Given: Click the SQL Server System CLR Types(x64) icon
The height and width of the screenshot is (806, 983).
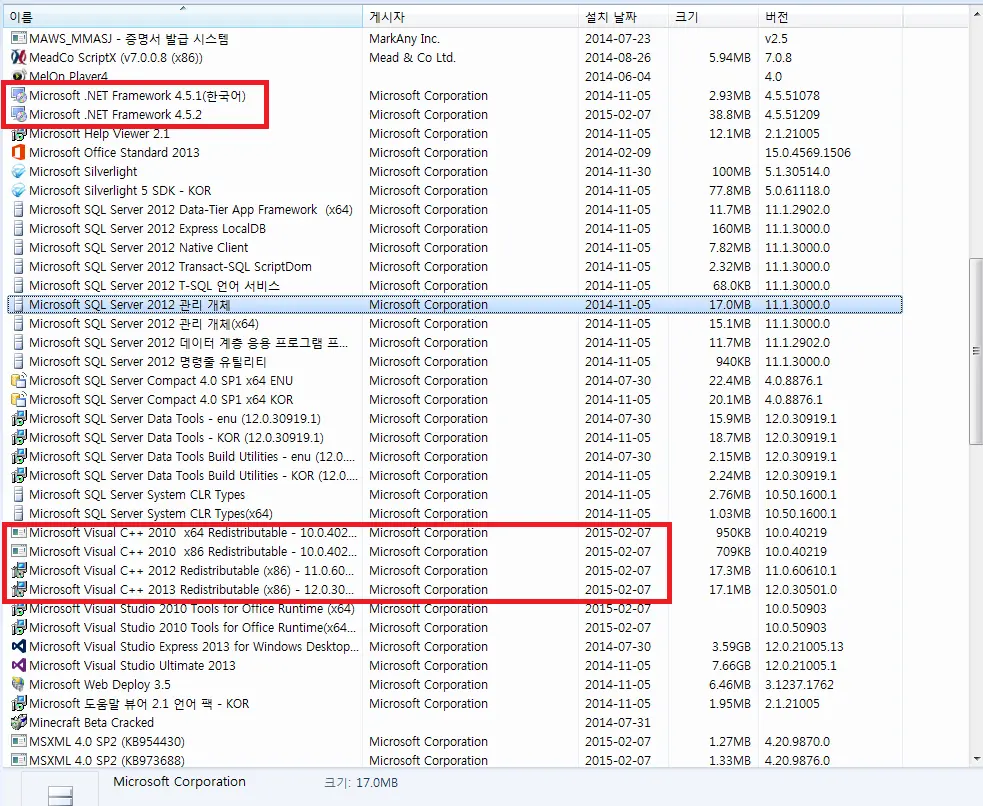Looking at the screenshot, I should tap(19, 513).
